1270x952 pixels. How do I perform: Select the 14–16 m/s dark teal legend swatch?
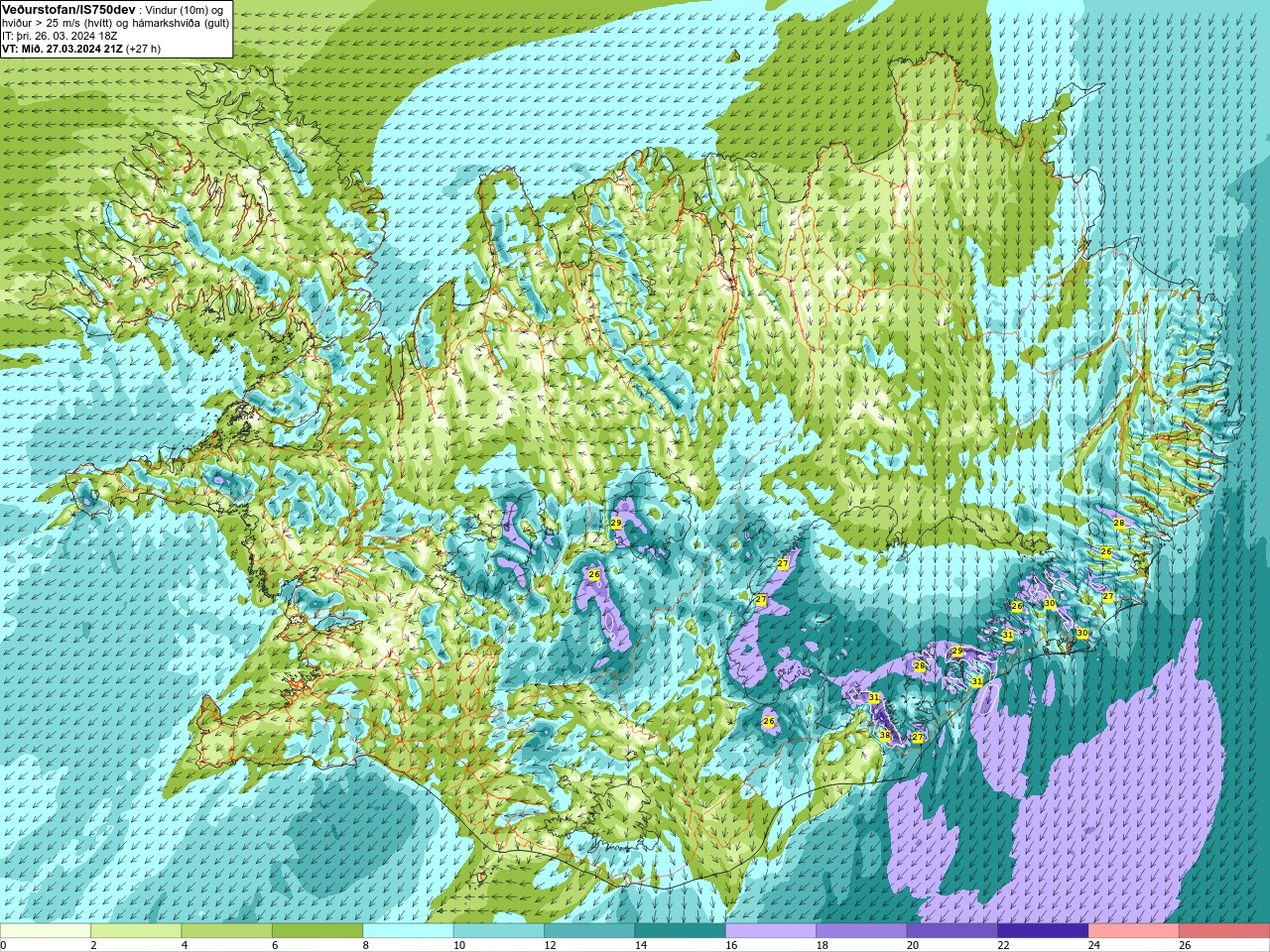tap(681, 931)
